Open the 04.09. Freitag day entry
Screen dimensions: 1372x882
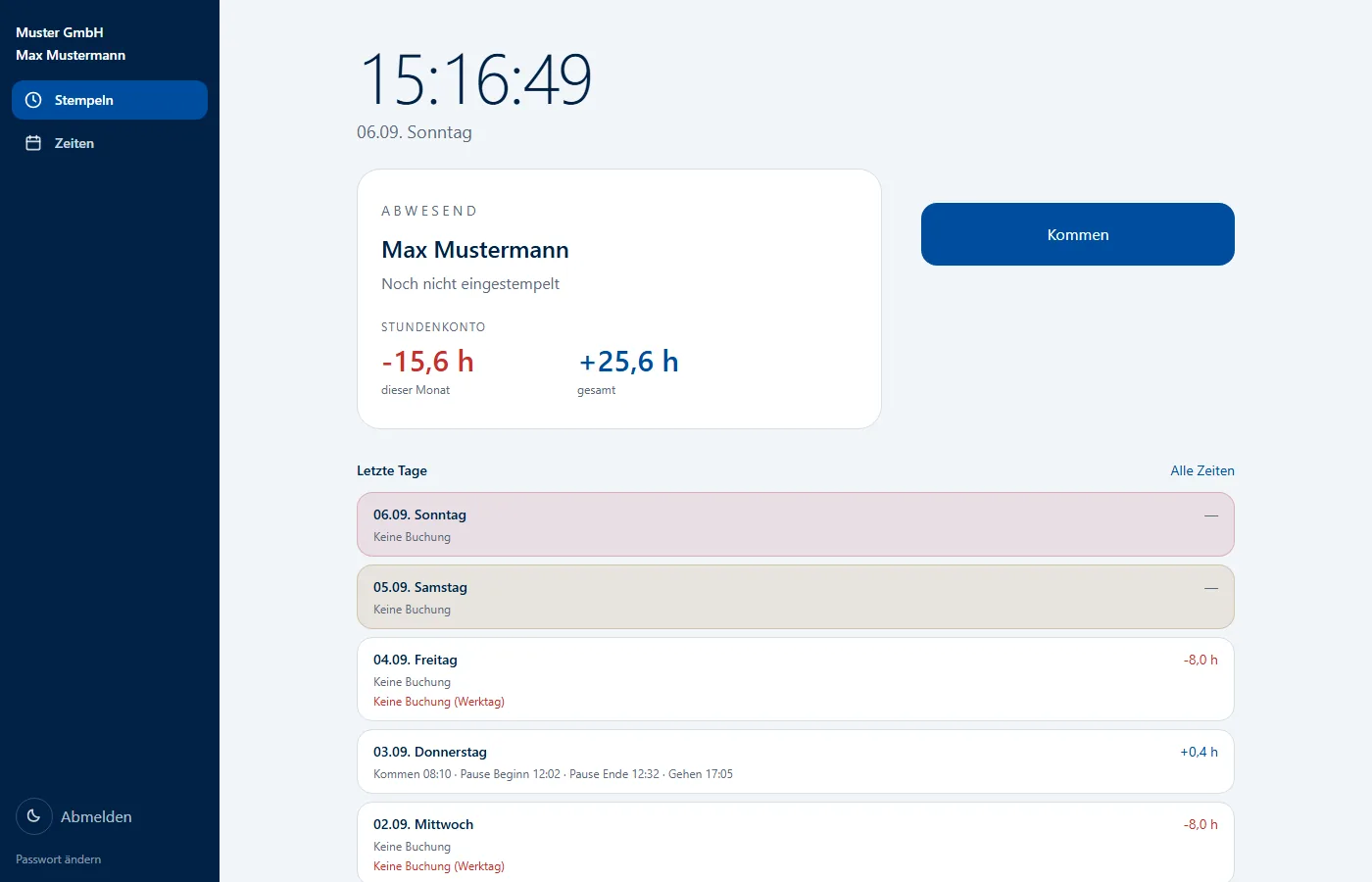coord(796,679)
